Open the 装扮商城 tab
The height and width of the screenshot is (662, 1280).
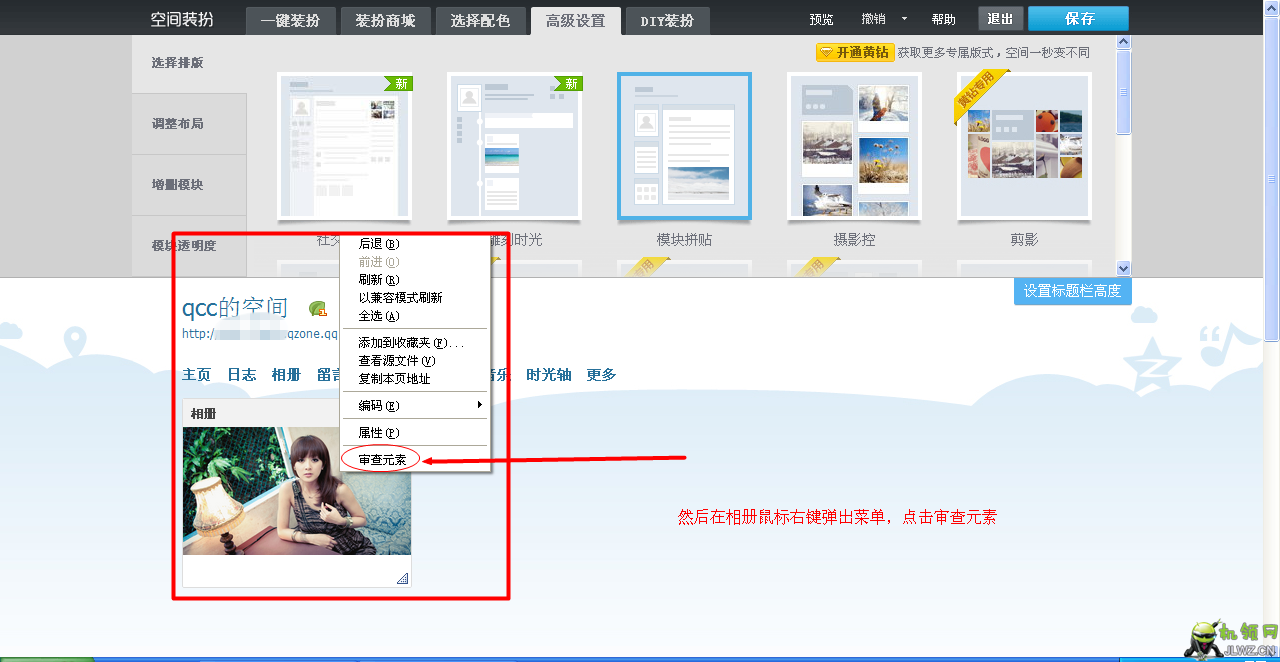pos(385,20)
